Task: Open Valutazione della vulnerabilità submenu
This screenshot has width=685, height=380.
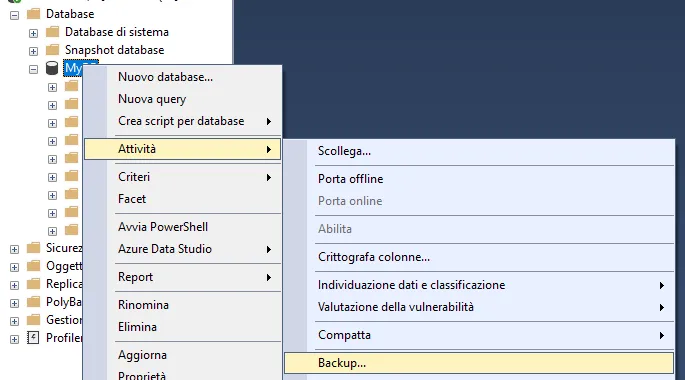Action: click(x=479, y=307)
